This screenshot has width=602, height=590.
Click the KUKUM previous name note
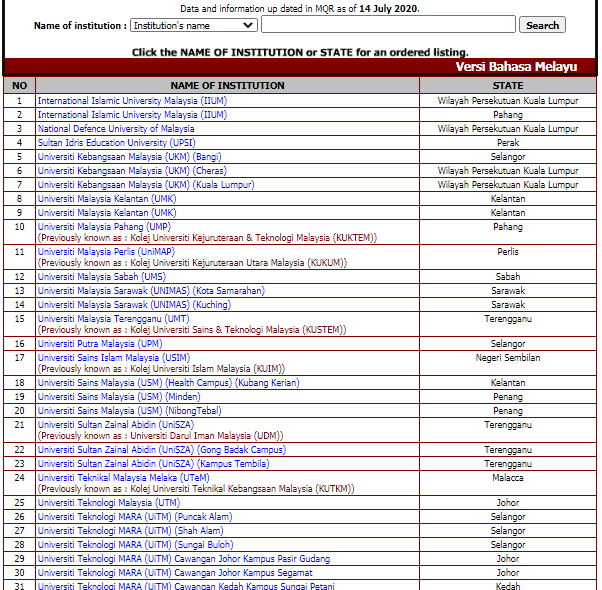[192, 263]
